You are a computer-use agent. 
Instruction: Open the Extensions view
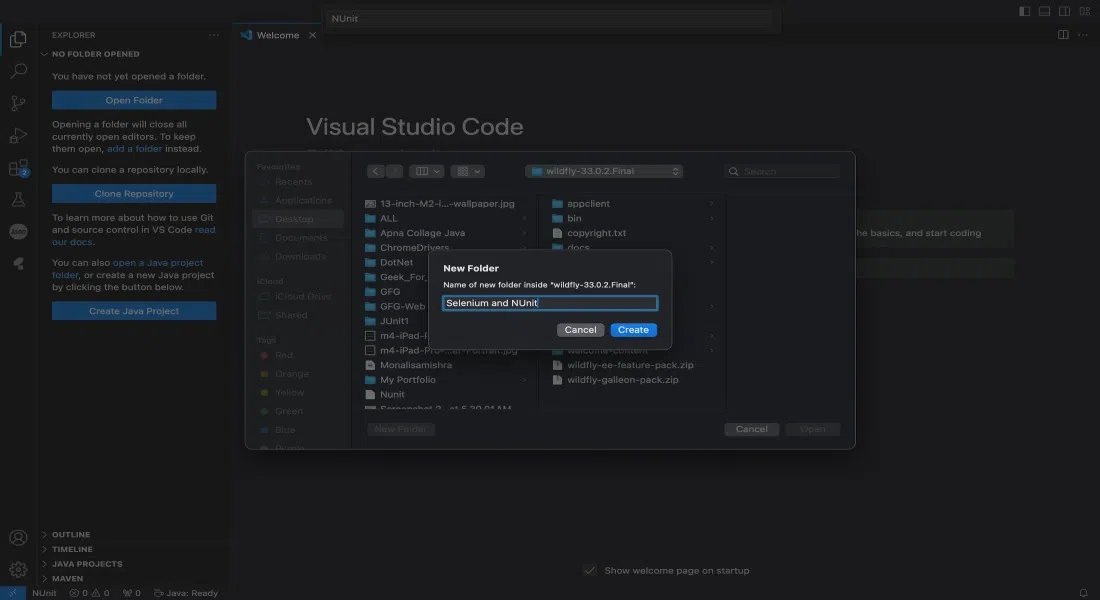click(x=18, y=168)
